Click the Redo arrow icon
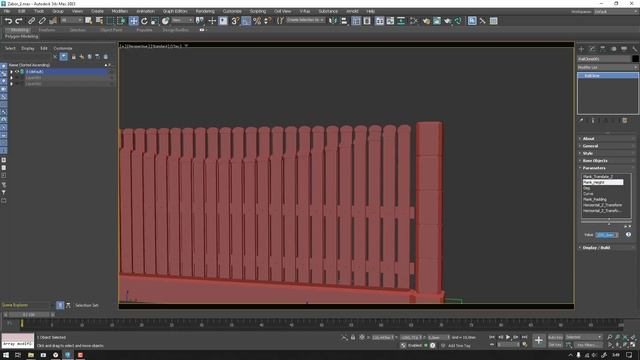Image resolution: width=640 pixels, height=360 pixels. pyautogui.click(x=19, y=21)
